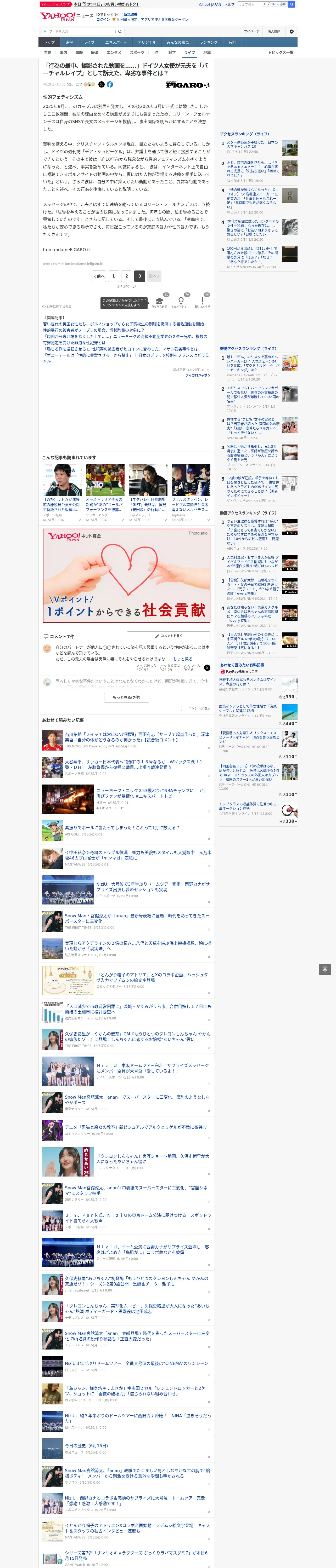The height and width of the screenshot is (1568, 336).
Task: Open the トピックス一覧 link
Action: coord(281,52)
